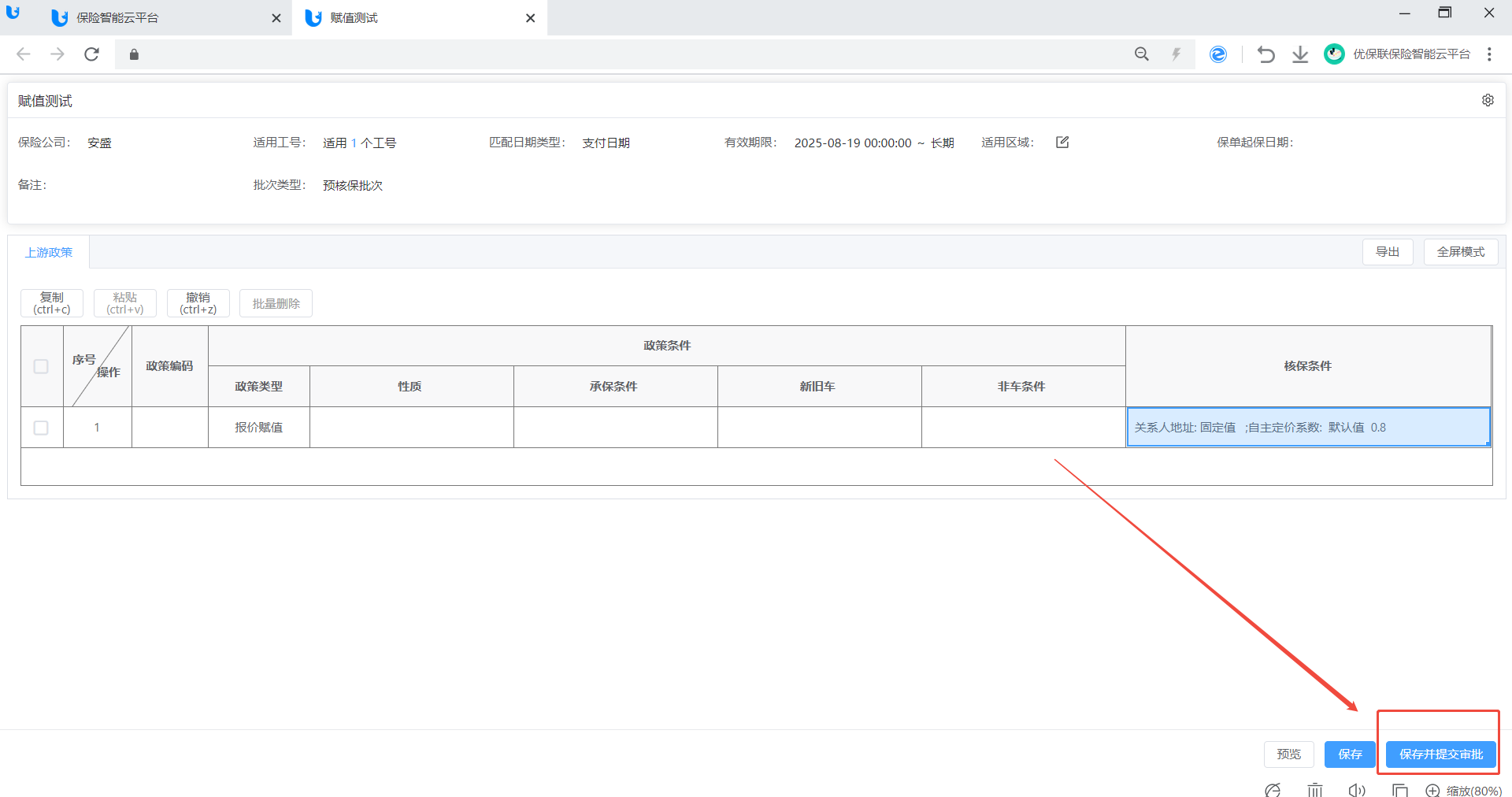Image resolution: width=1512 pixels, height=797 pixels.
Task: Switch to 全屏模式 fullscreen
Action: pos(1461,252)
